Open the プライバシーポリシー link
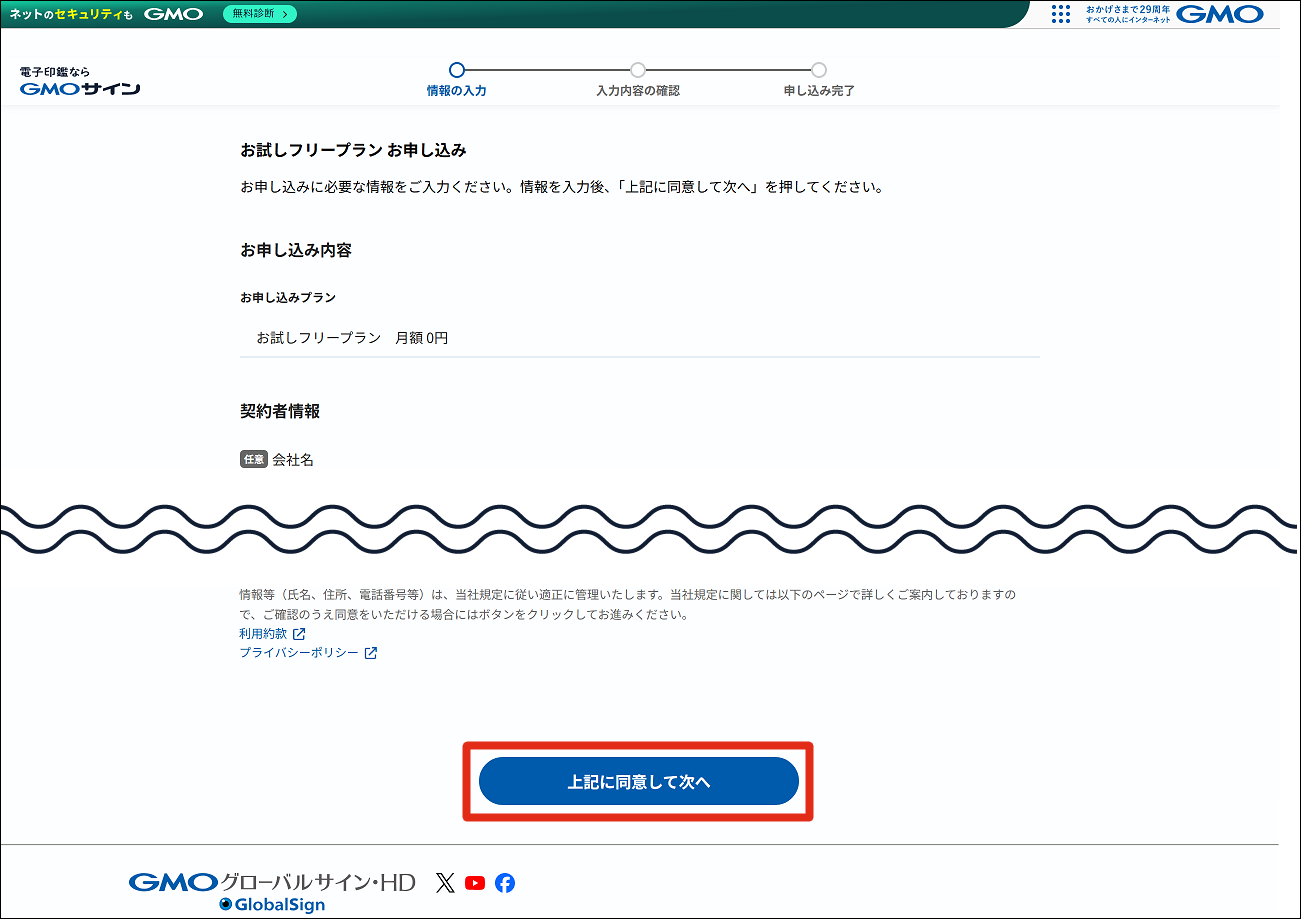The width and height of the screenshot is (1301, 919). tap(296, 652)
